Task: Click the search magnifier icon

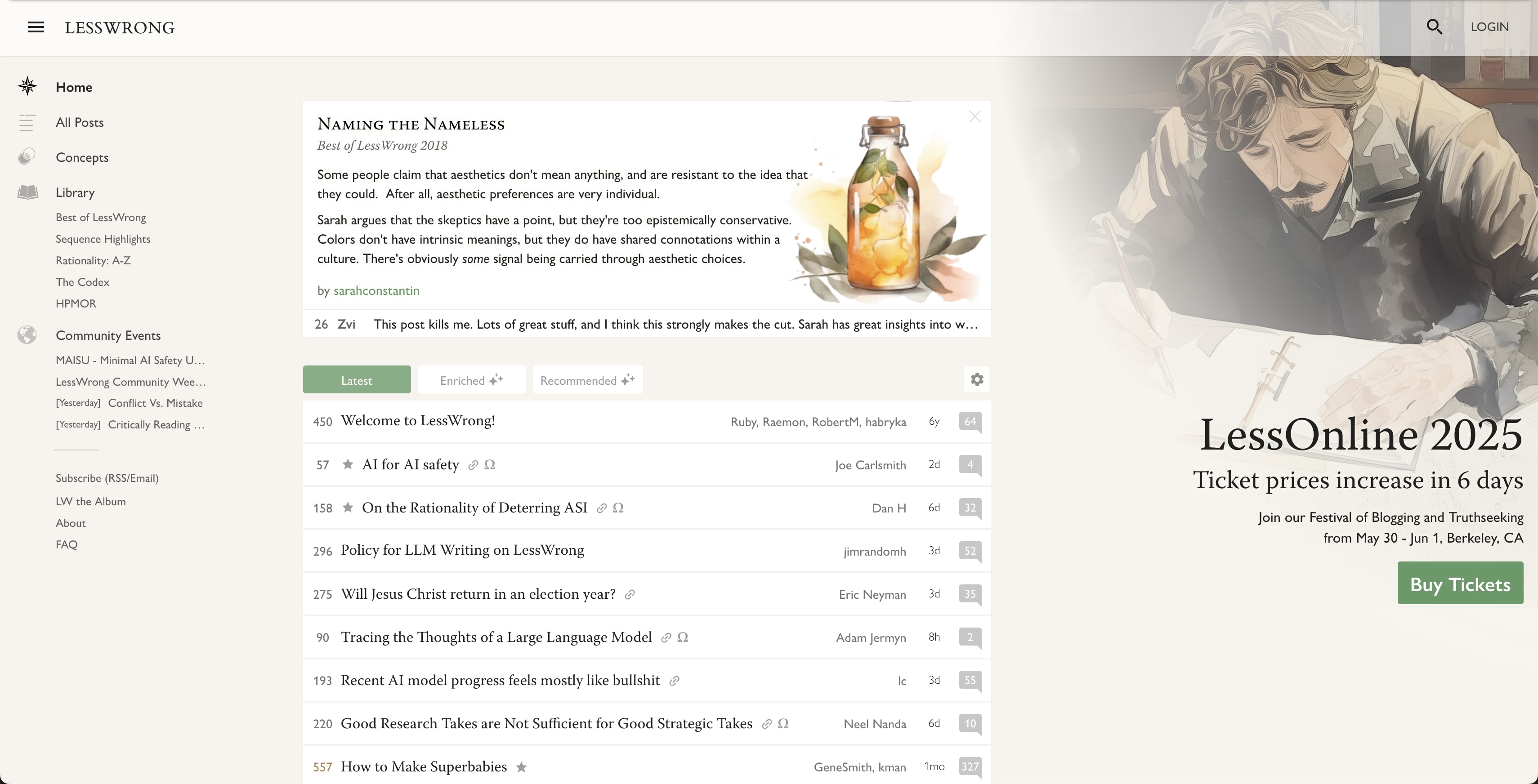Action: pyautogui.click(x=1434, y=27)
